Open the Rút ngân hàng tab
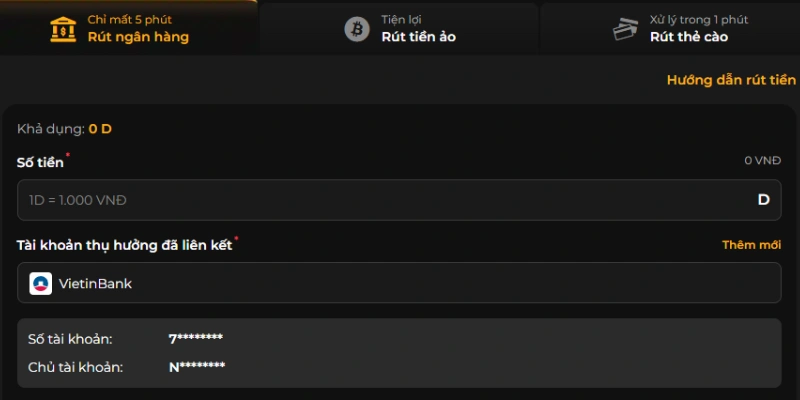 pyautogui.click(x=129, y=28)
